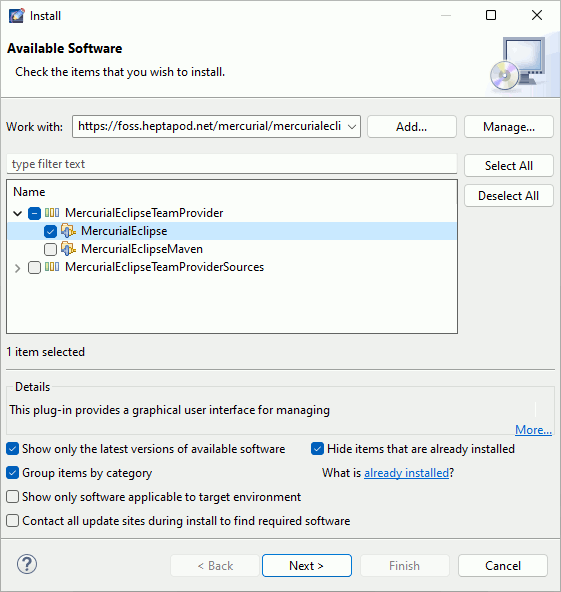Click the Name column header
561x592 pixels.
pyautogui.click(x=29, y=192)
